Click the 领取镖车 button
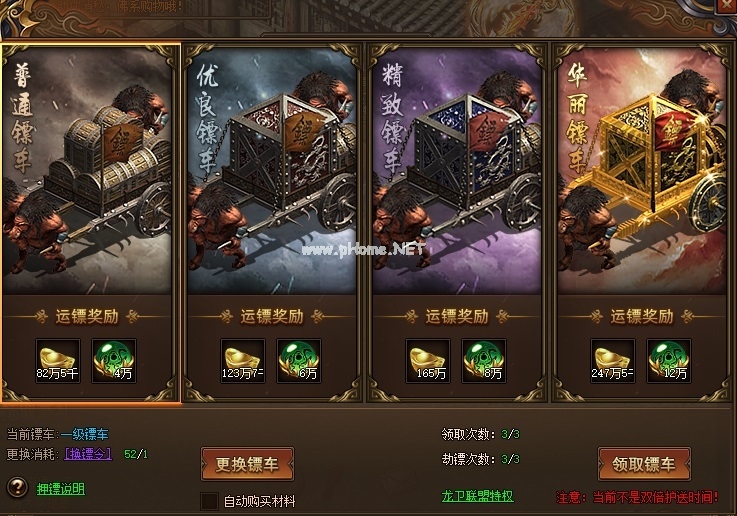 tap(644, 464)
